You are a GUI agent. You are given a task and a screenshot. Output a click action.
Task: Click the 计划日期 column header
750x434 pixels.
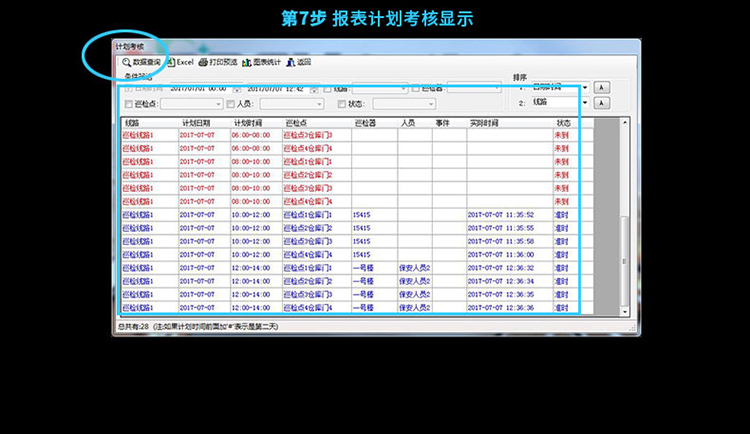196,123
